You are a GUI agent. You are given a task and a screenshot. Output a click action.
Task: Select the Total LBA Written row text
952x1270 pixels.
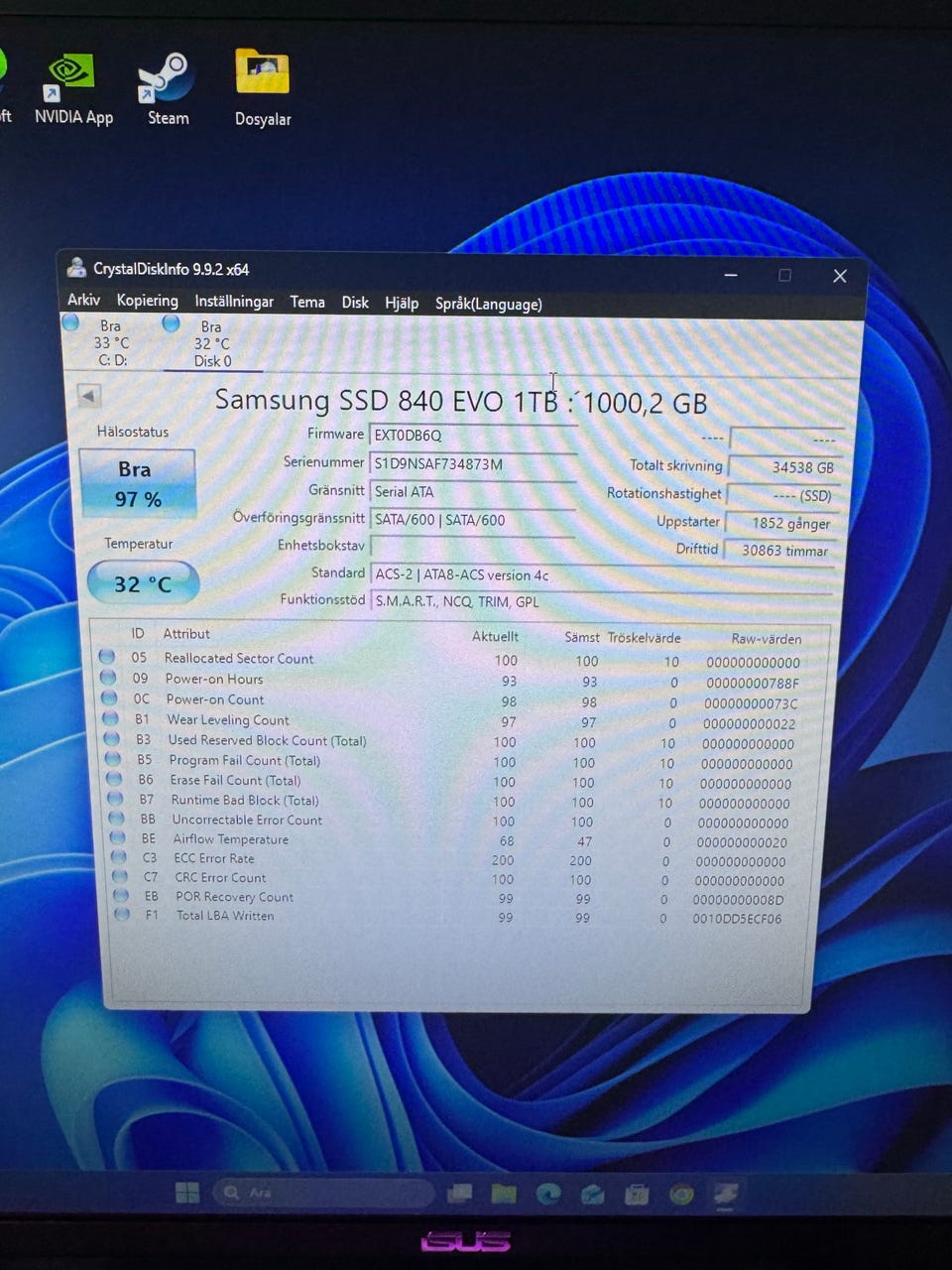[x=225, y=916]
